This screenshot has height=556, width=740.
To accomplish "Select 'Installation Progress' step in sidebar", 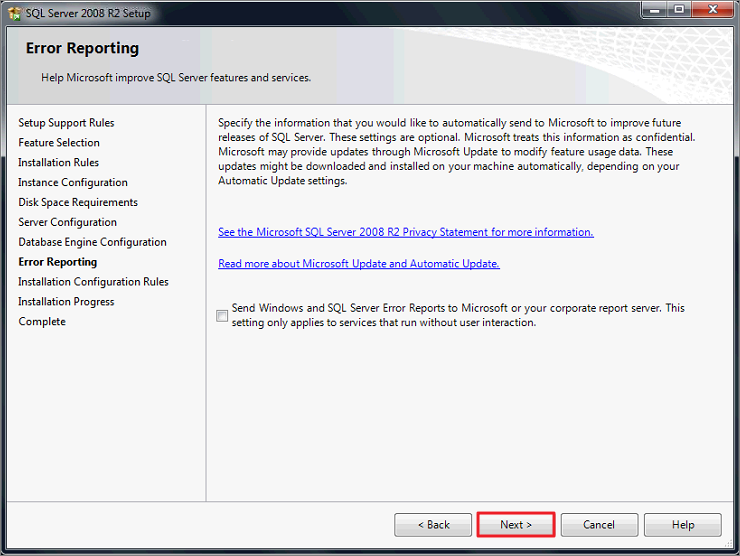I will [x=66, y=301].
